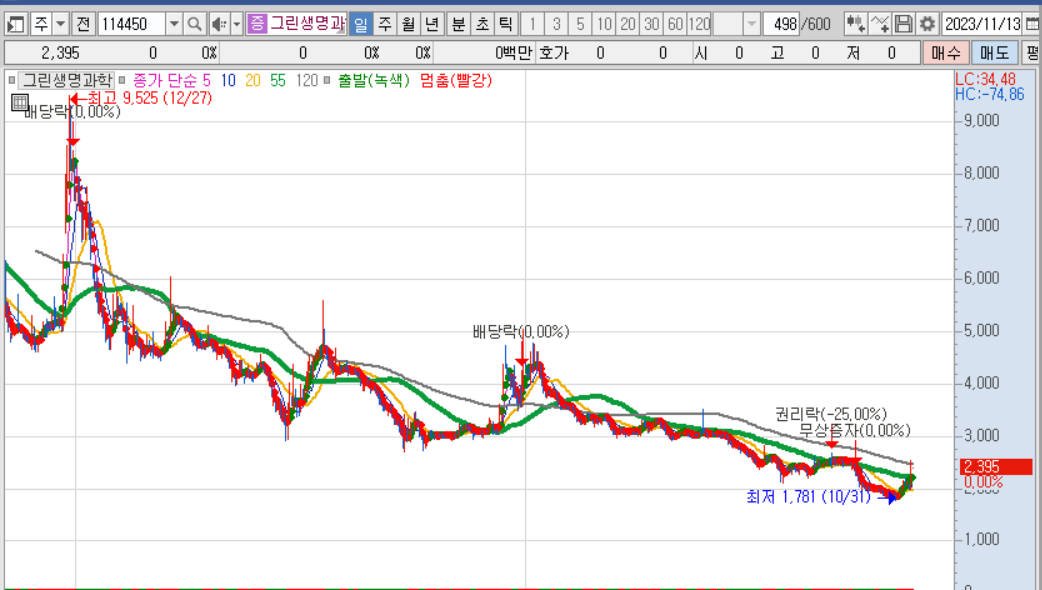Image resolution: width=1042 pixels, height=590 pixels.
Task: Switch to the 틱 tick chart
Action: (506, 25)
